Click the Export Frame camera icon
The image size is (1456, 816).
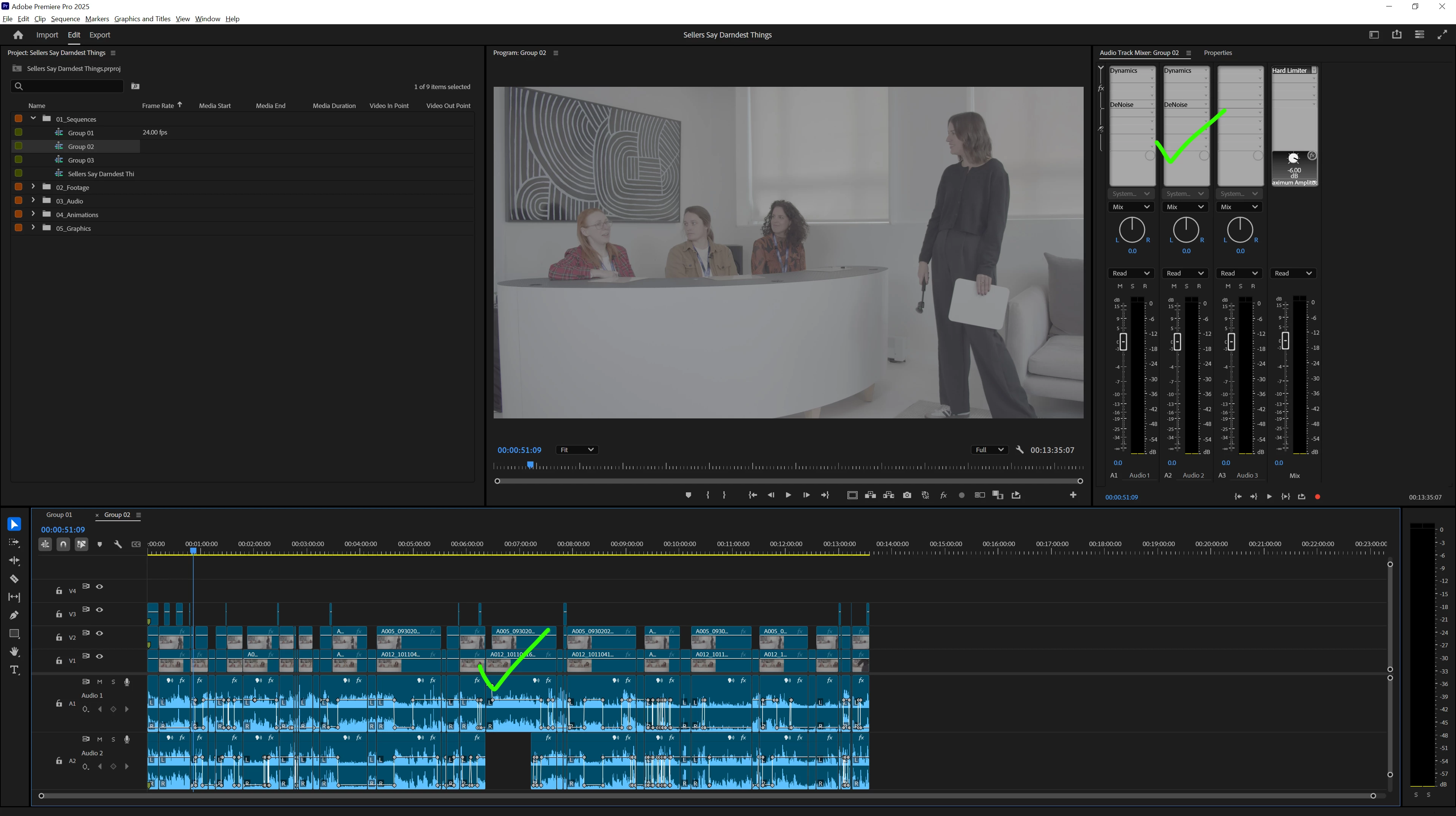click(907, 495)
